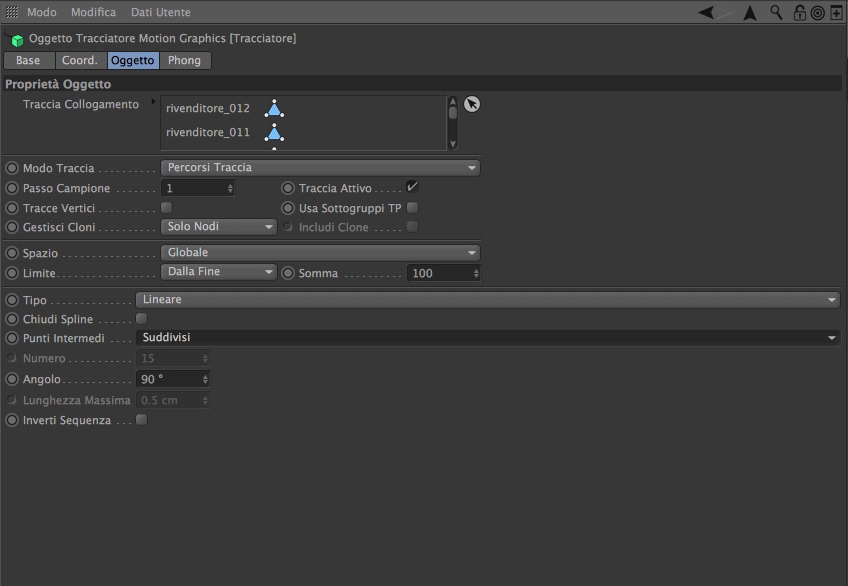
Task: Open the Modifica menu
Action: (x=94, y=12)
